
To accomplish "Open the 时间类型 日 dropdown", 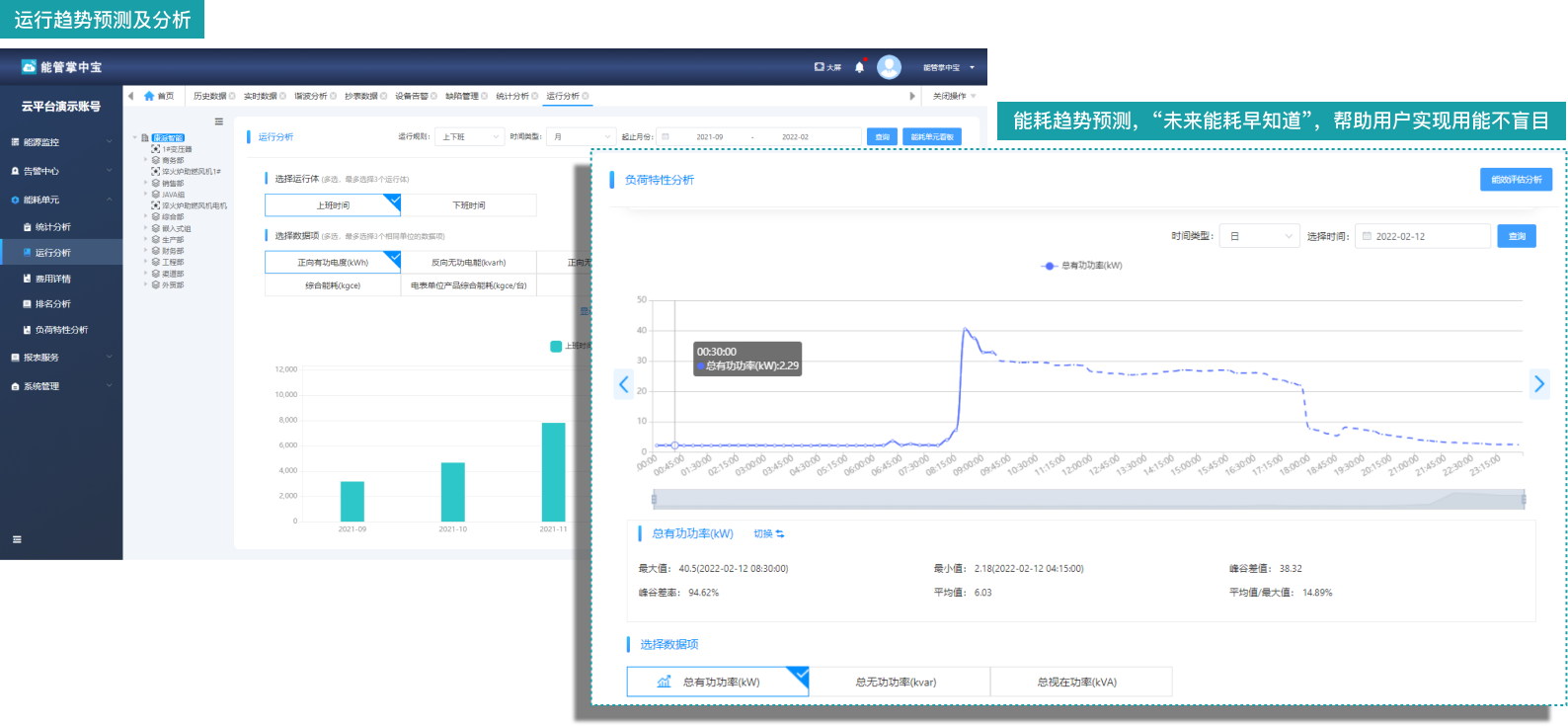I will (x=1259, y=236).
